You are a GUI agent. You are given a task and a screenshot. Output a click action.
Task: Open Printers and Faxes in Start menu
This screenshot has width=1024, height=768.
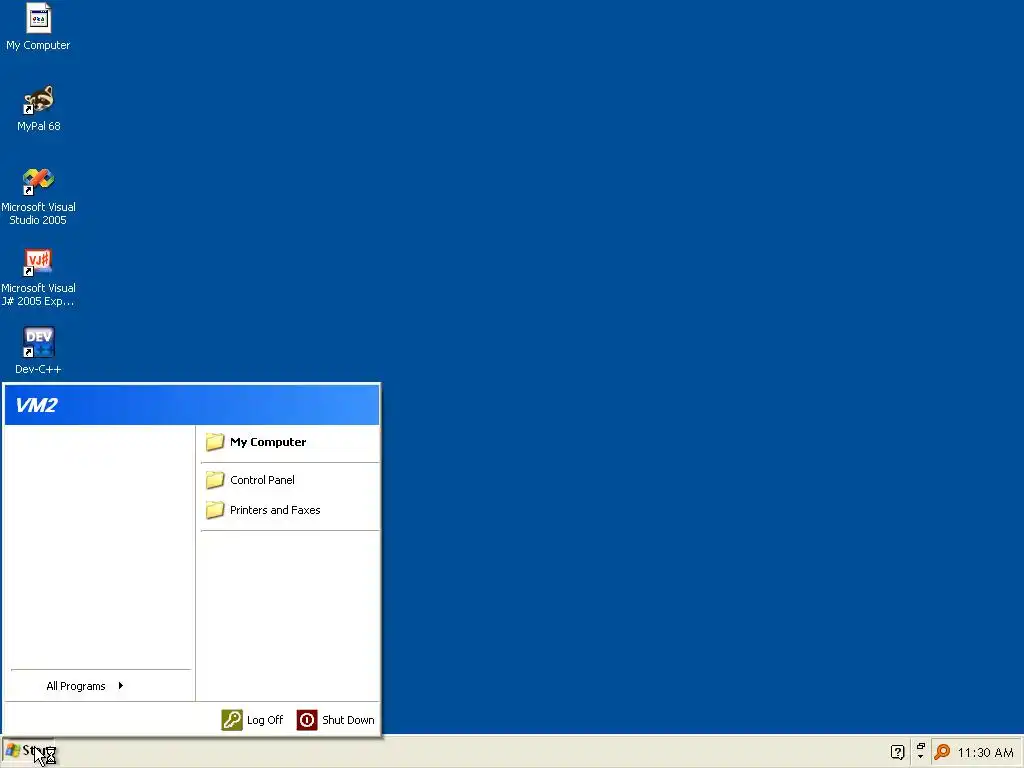(x=289, y=510)
